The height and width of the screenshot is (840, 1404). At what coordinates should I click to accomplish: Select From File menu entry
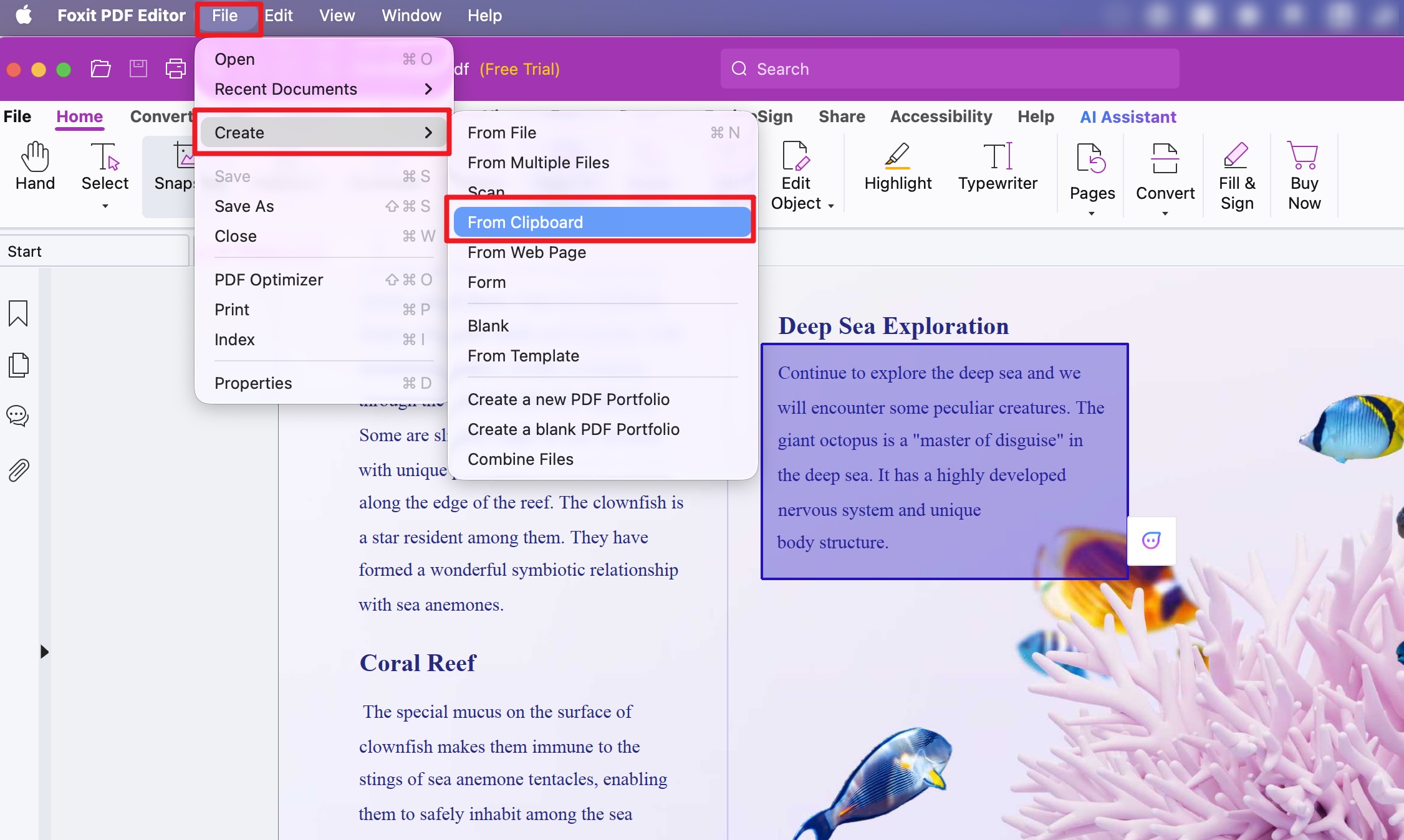point(602,133)
